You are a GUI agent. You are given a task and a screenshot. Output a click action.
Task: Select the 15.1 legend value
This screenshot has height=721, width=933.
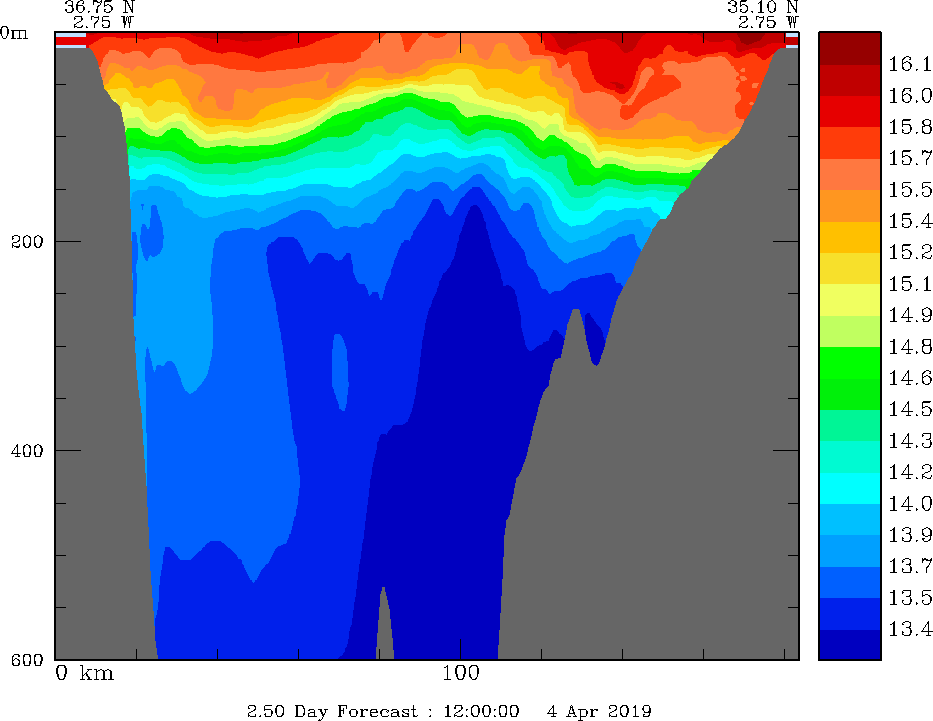coord(910,284)
